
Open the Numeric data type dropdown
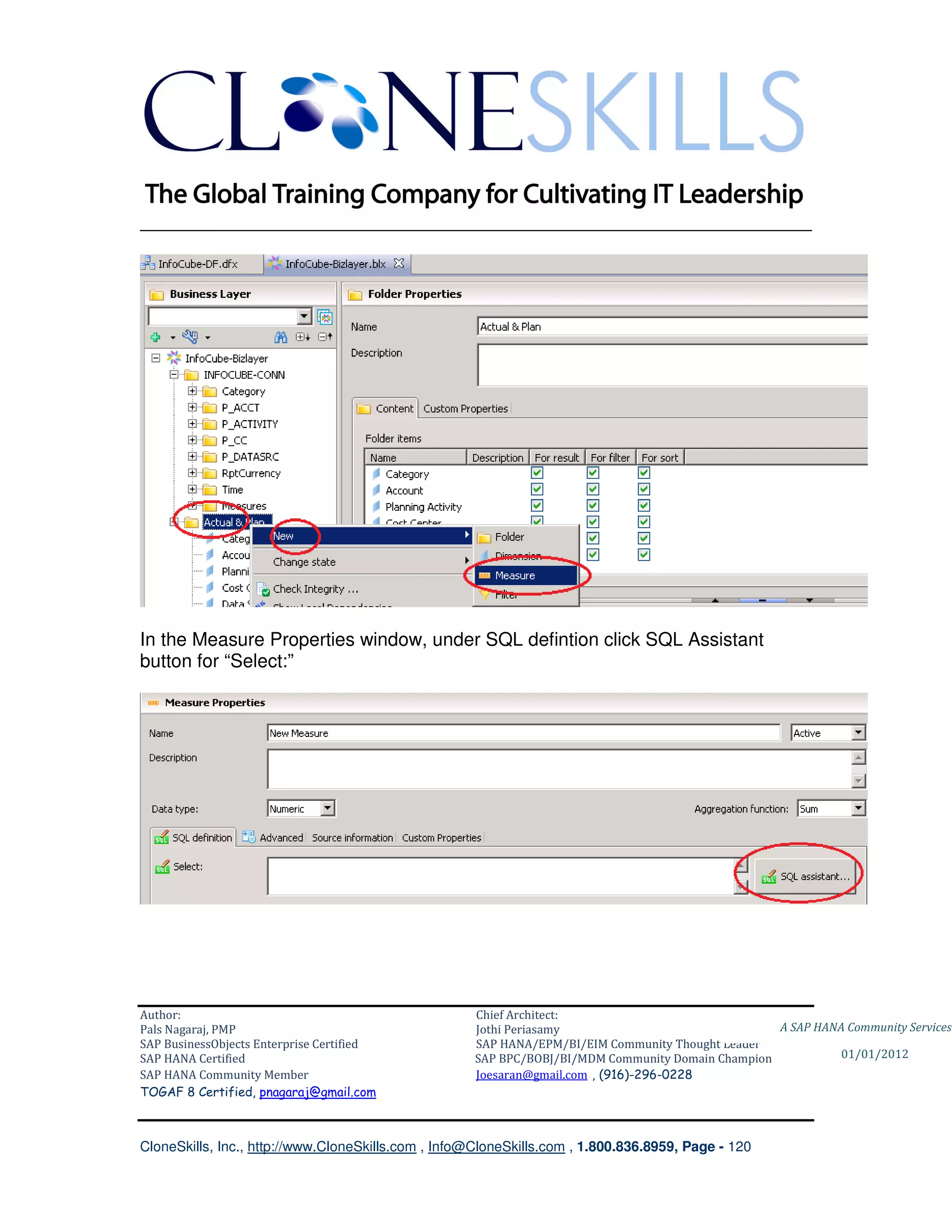[328, 808]
